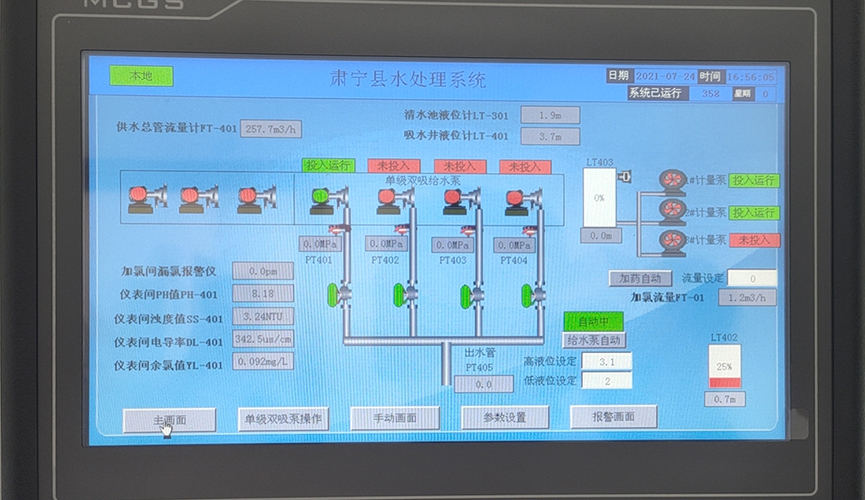
Task: Click the 流量设定 flow setpoint field
Action: pyautogui.click(x=751, y=278)
